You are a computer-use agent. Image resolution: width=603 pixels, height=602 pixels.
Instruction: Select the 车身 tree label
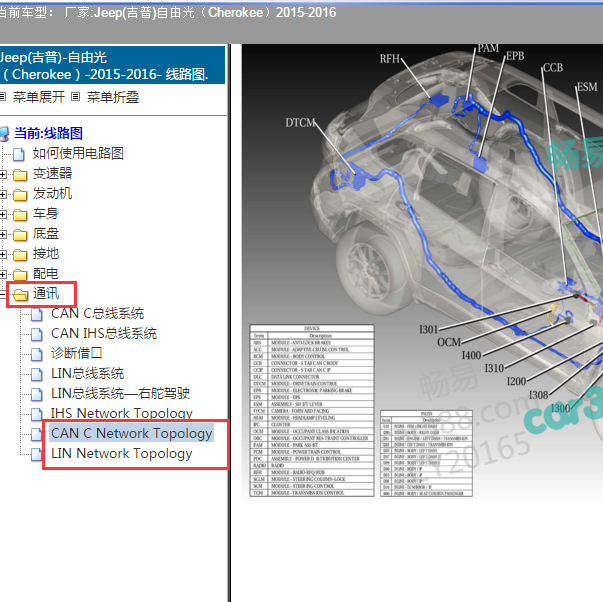coord(46,213)
